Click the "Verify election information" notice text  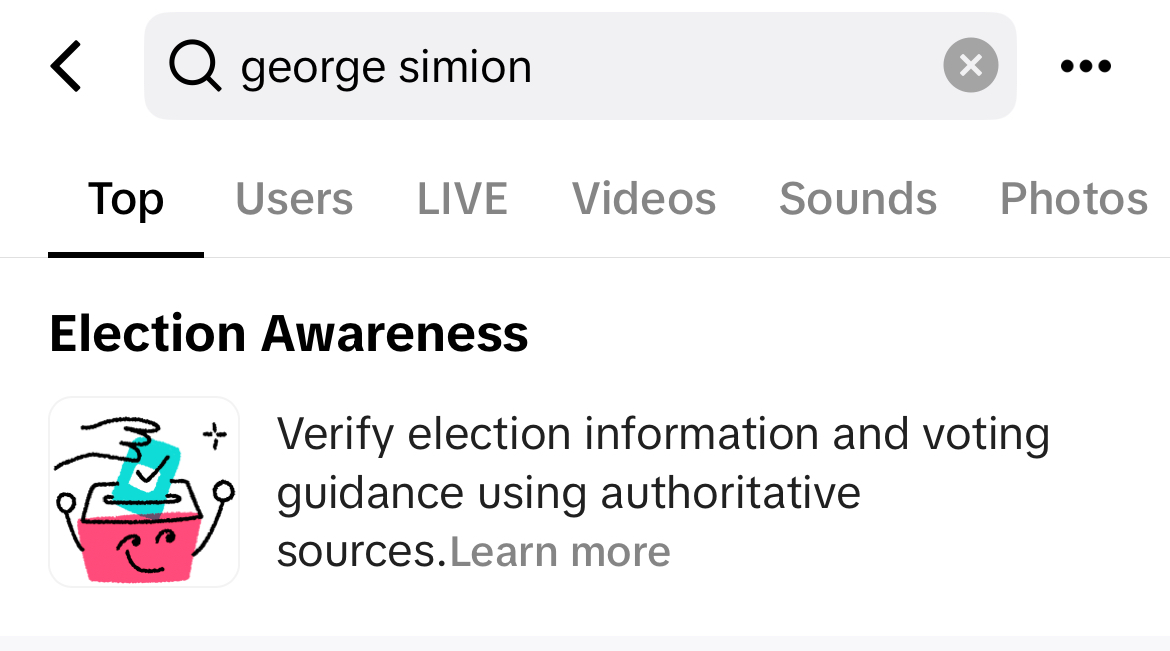click(663, 493)
